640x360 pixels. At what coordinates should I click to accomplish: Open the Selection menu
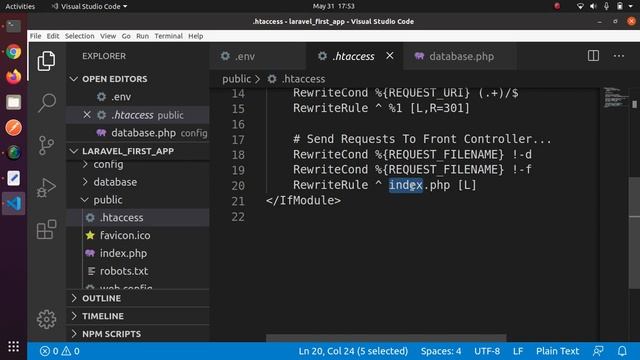click(79, 36)
